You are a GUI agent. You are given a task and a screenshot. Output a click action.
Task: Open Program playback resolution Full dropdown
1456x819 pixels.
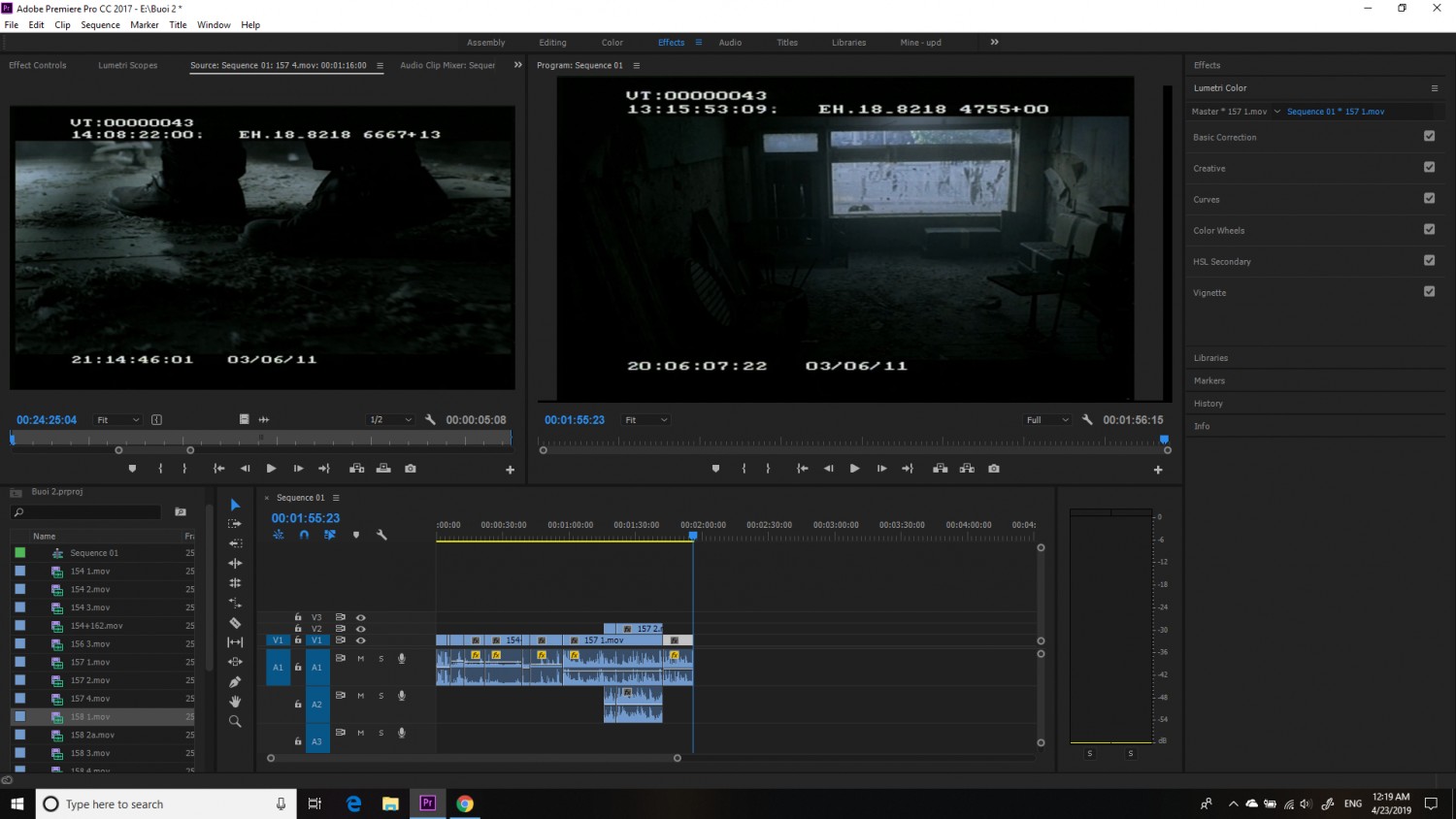(1047, 420)
